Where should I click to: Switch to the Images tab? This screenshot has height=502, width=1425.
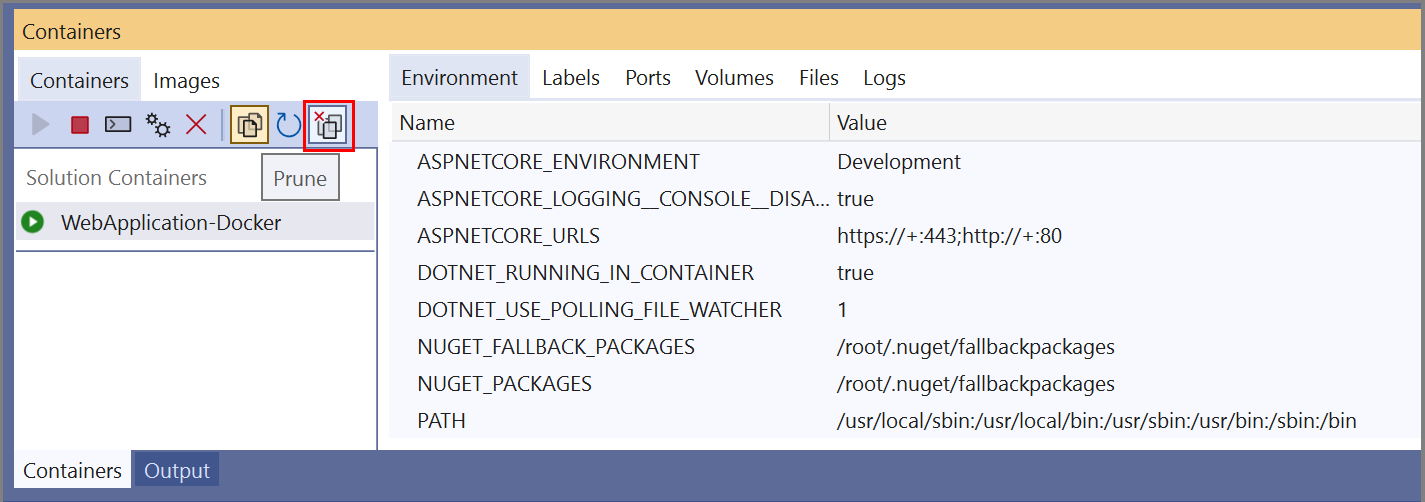[x=187, y=81]
